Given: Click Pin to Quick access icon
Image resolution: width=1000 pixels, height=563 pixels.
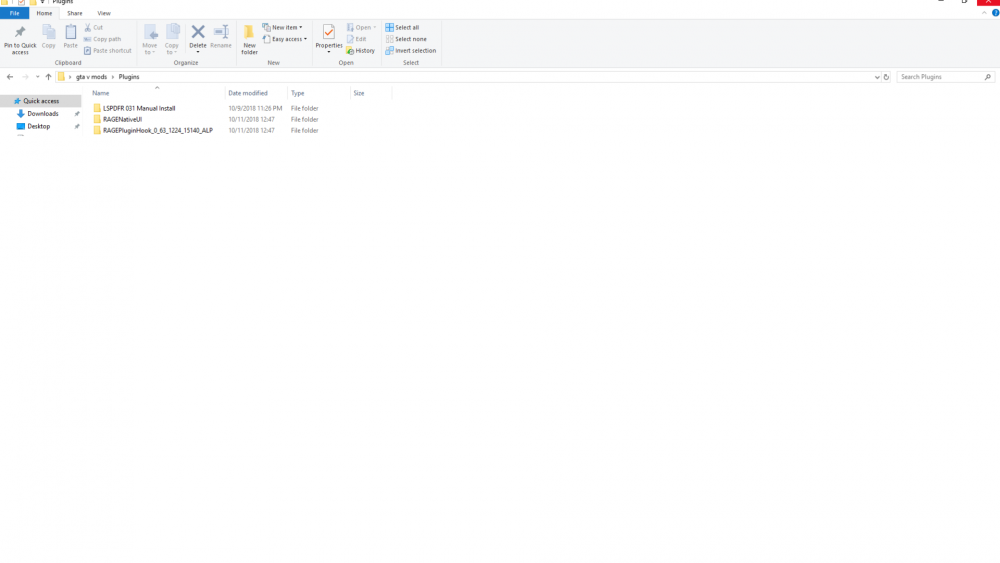Looking at the screenshot, I should coord(20,33).
